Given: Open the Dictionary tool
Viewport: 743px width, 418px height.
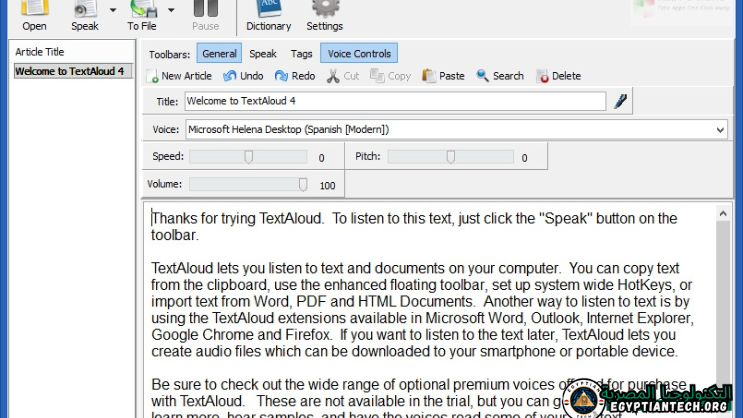Looking at the screenshot, I should click(x=269, y=16).
